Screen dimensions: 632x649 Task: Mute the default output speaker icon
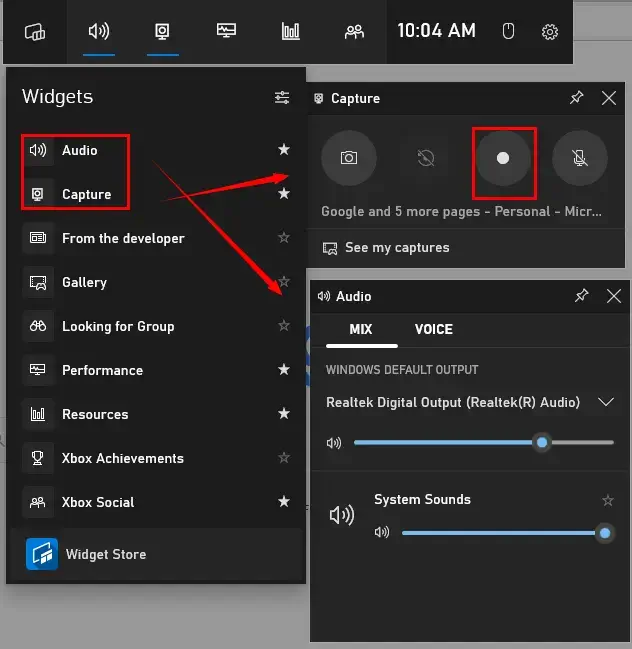click(334, 443)
